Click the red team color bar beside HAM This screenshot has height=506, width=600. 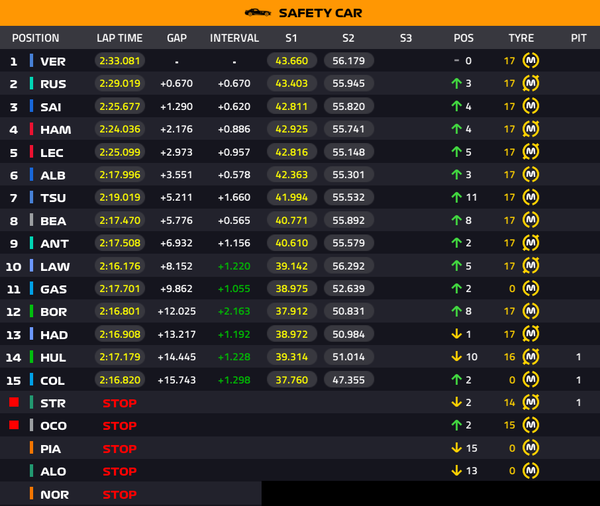[x=31, y=129]
